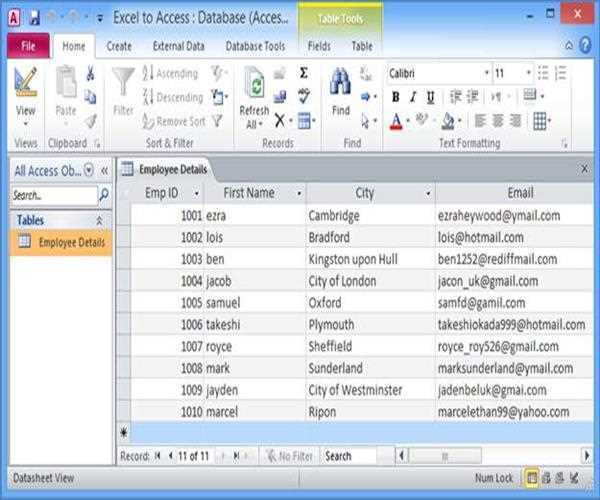Click the Delete record X icon
The width and height of the screenshot is (600, 500).
click(x=280, y=121)
